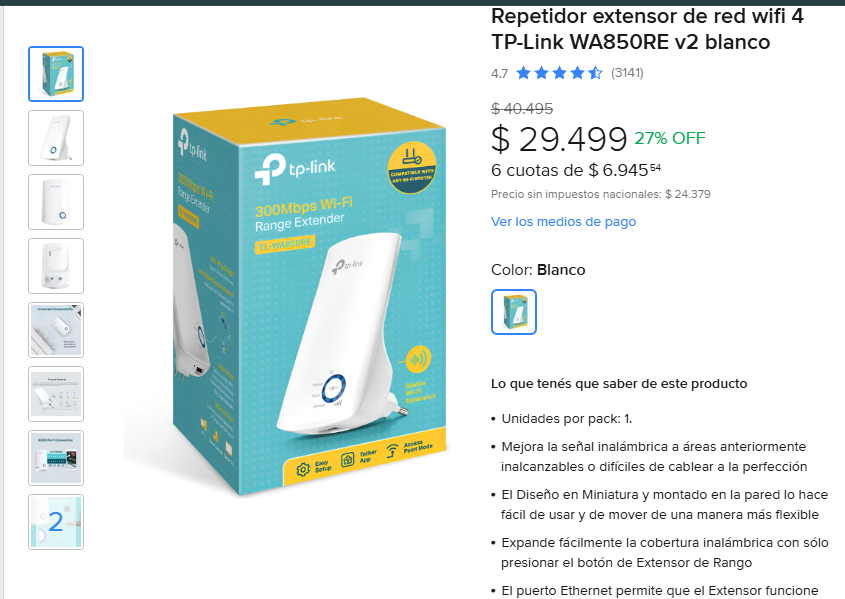Click Ver los medios de pago link

563,221
